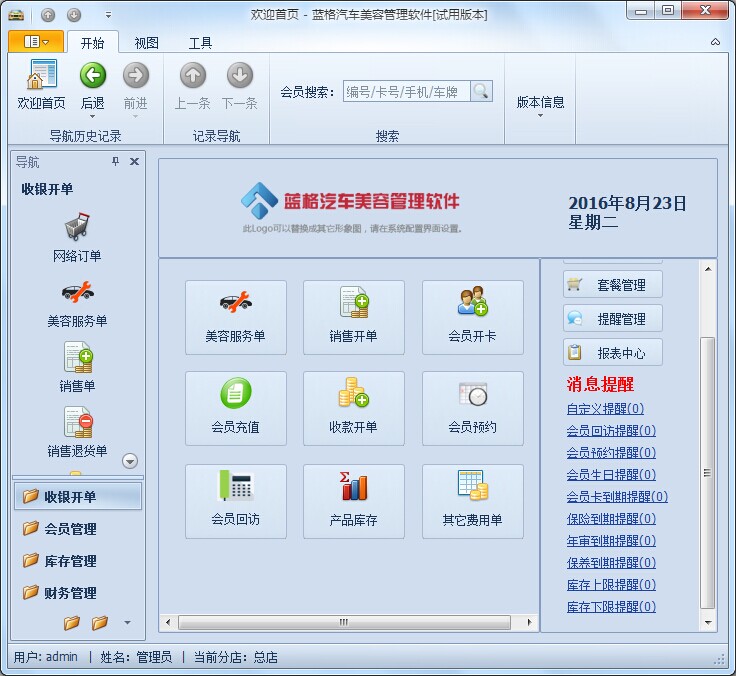Open 网络订单 shopping cart in sidebar

[x=77, y=238]
